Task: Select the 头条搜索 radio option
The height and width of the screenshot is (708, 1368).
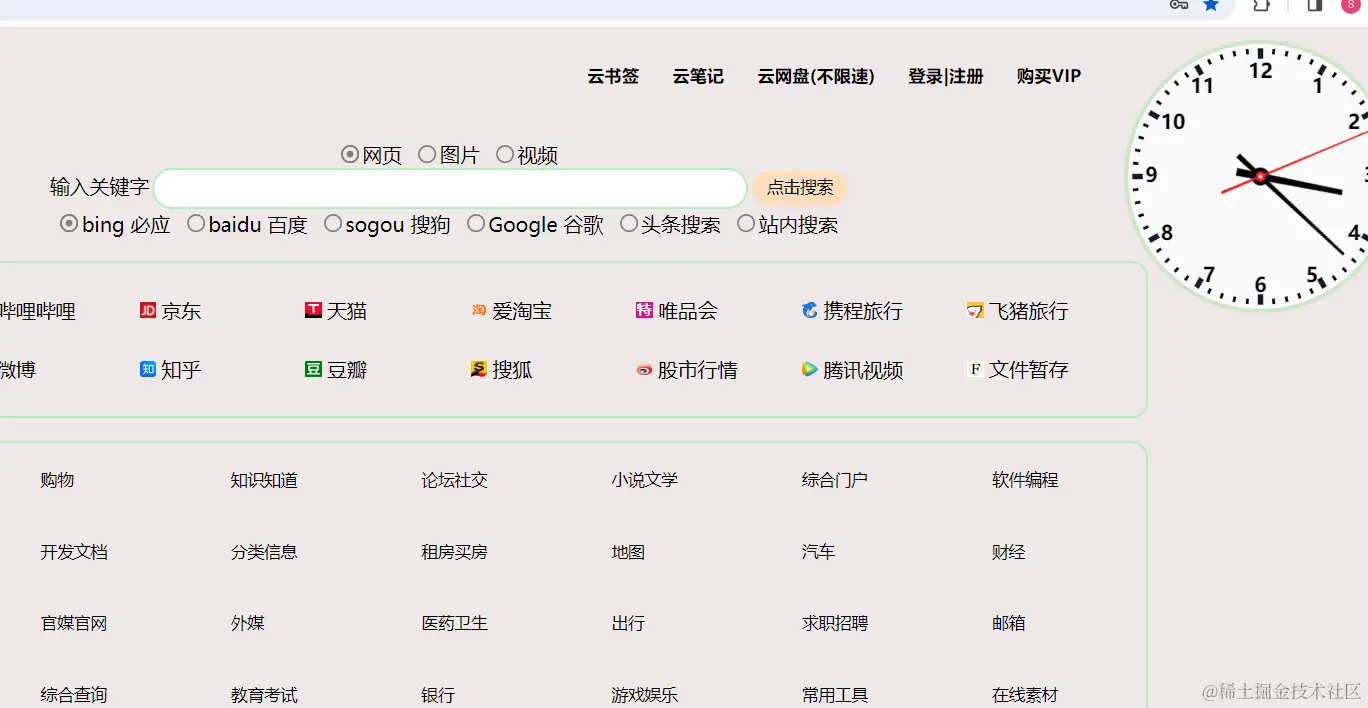Action: tap(629, 224)
